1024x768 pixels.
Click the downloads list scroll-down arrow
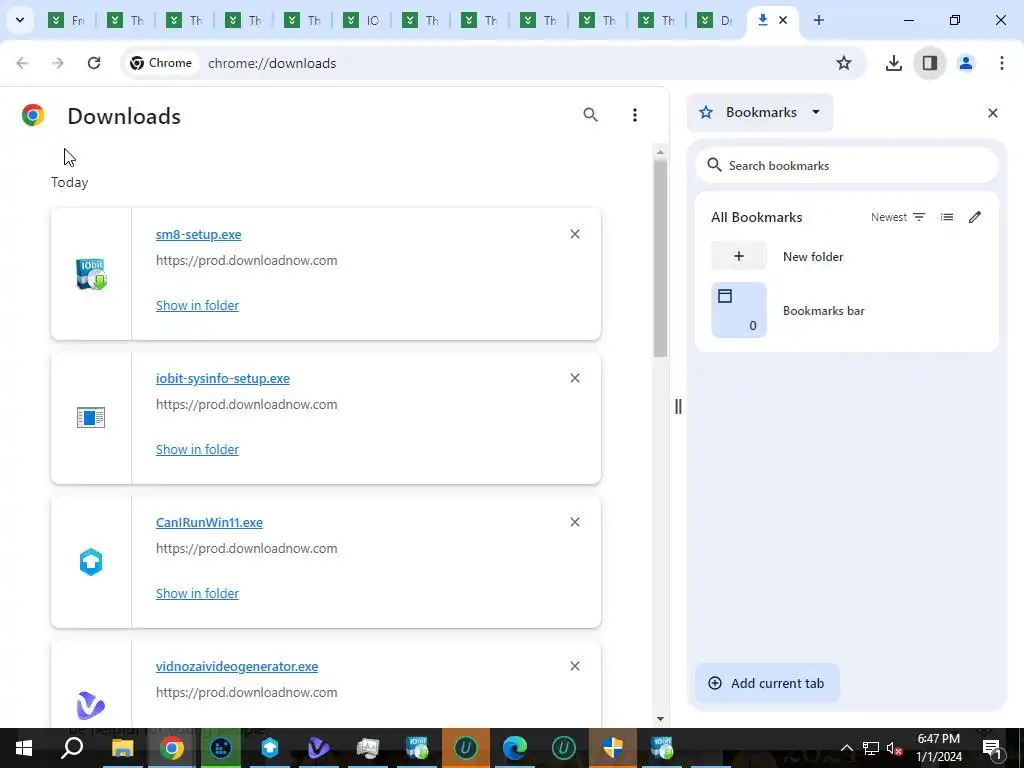660,719
